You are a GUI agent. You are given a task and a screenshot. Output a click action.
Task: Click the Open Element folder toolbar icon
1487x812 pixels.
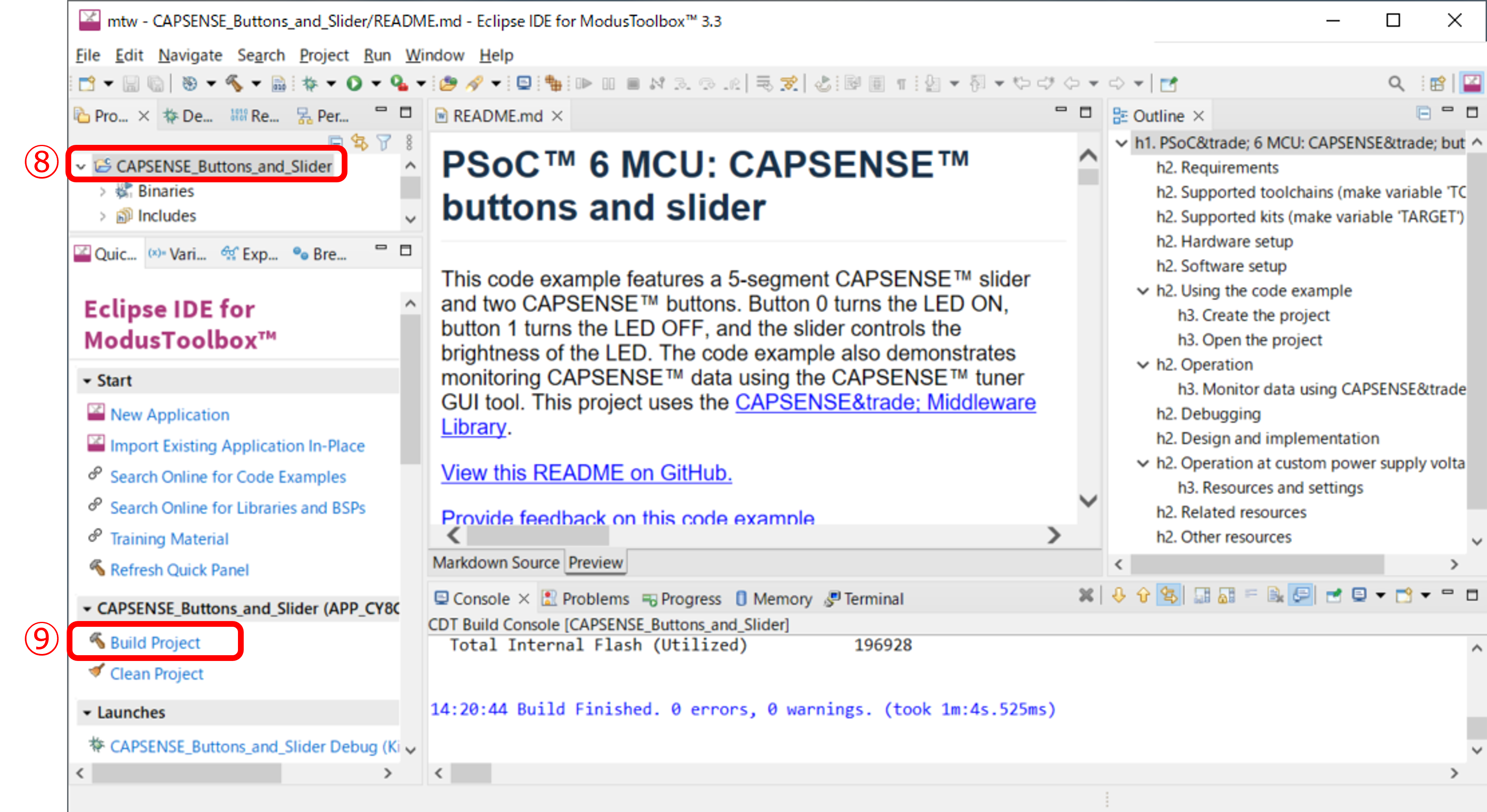(448, 84)
